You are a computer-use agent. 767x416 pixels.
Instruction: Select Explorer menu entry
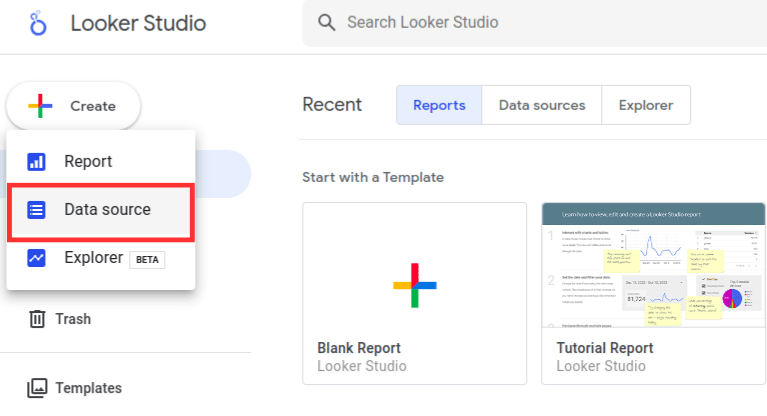93,258
